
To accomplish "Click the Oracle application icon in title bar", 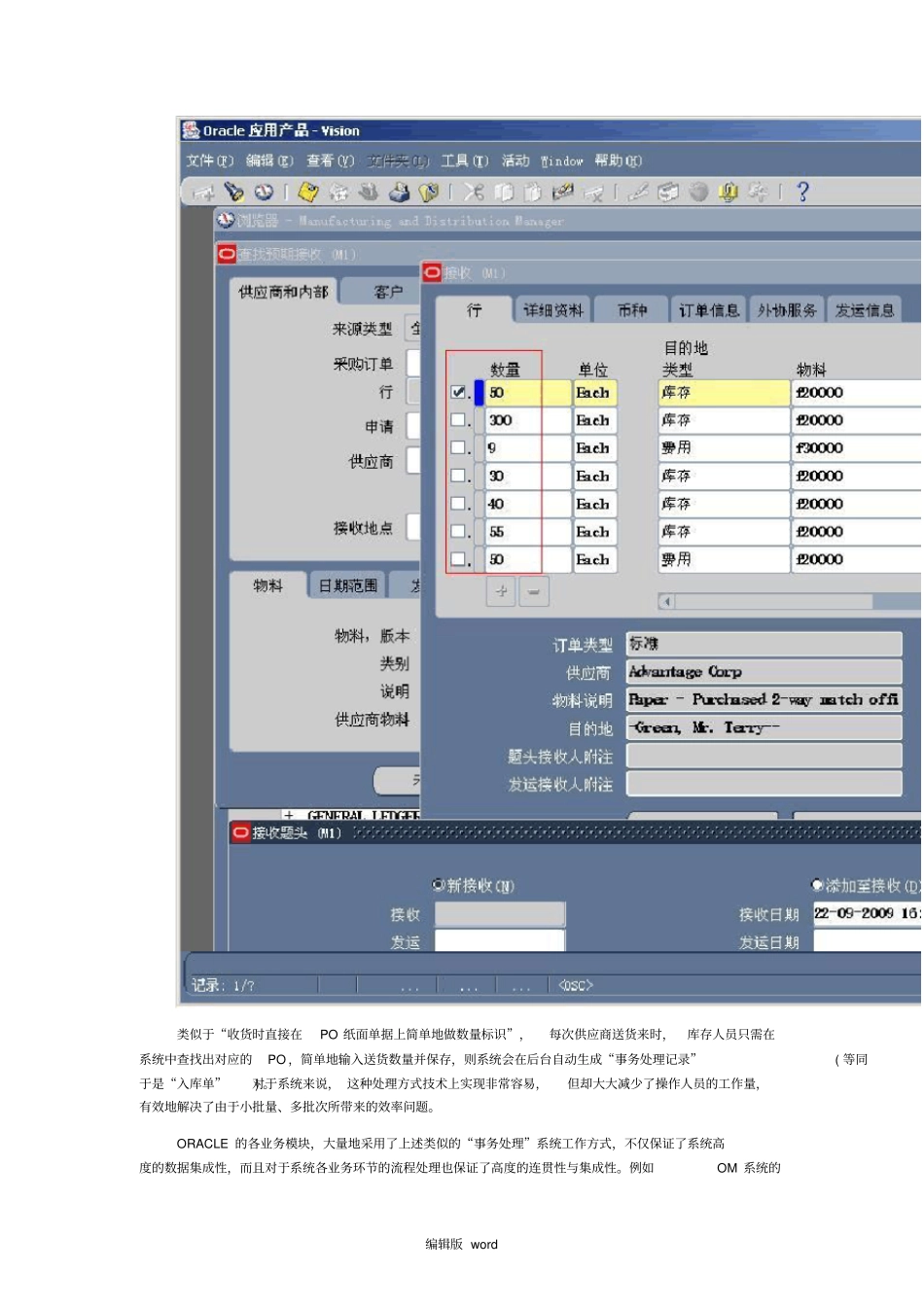I will coord(192,130).
